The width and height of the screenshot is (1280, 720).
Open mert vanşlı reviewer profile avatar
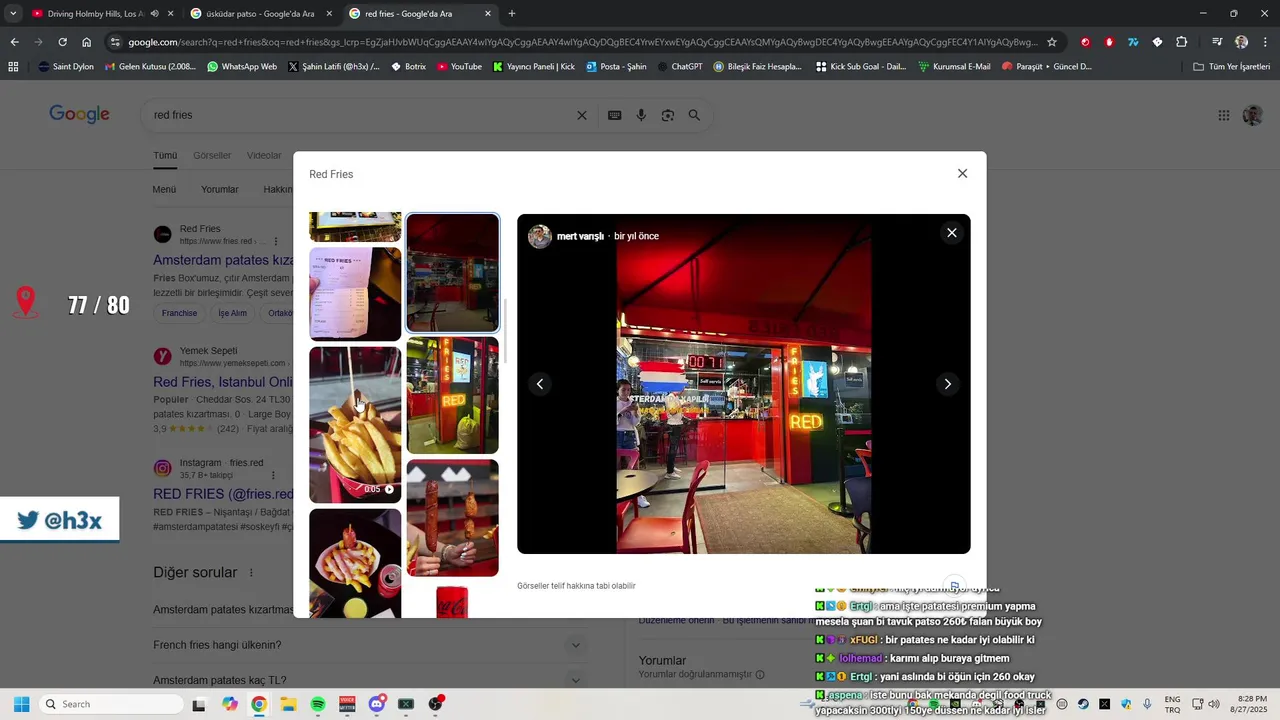pyautogui.click(x=540, y=236)
